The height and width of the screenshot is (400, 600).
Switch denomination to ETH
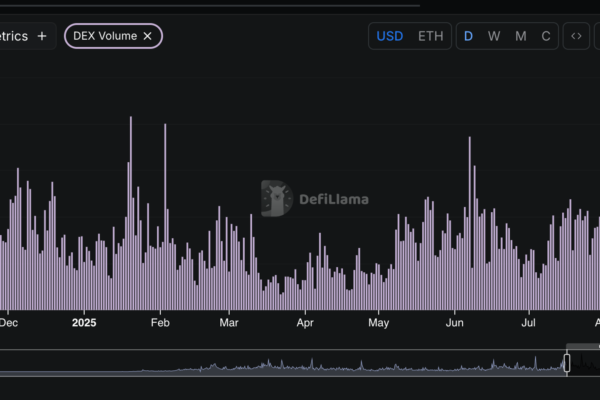(x=430, y=36)
